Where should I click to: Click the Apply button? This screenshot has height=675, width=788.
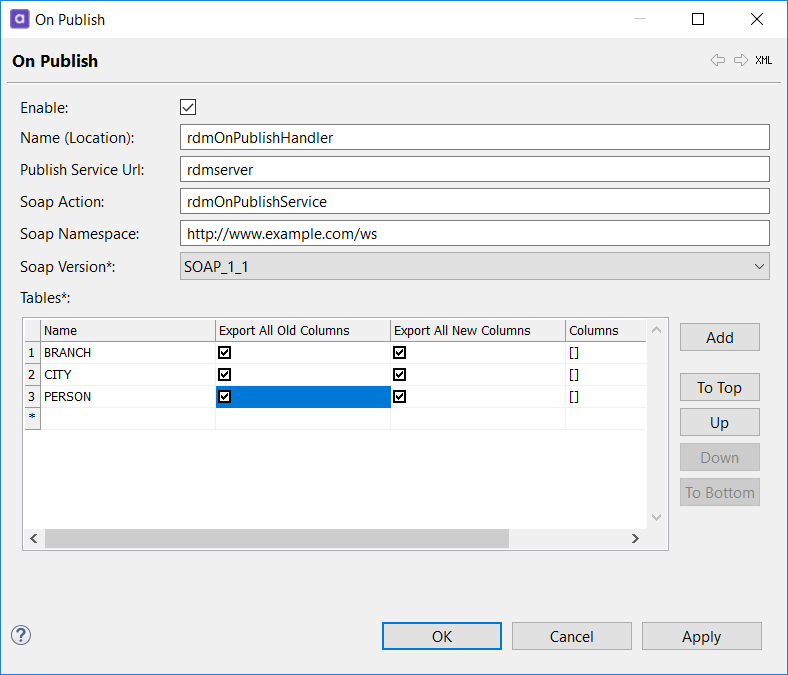coord(701,636)
